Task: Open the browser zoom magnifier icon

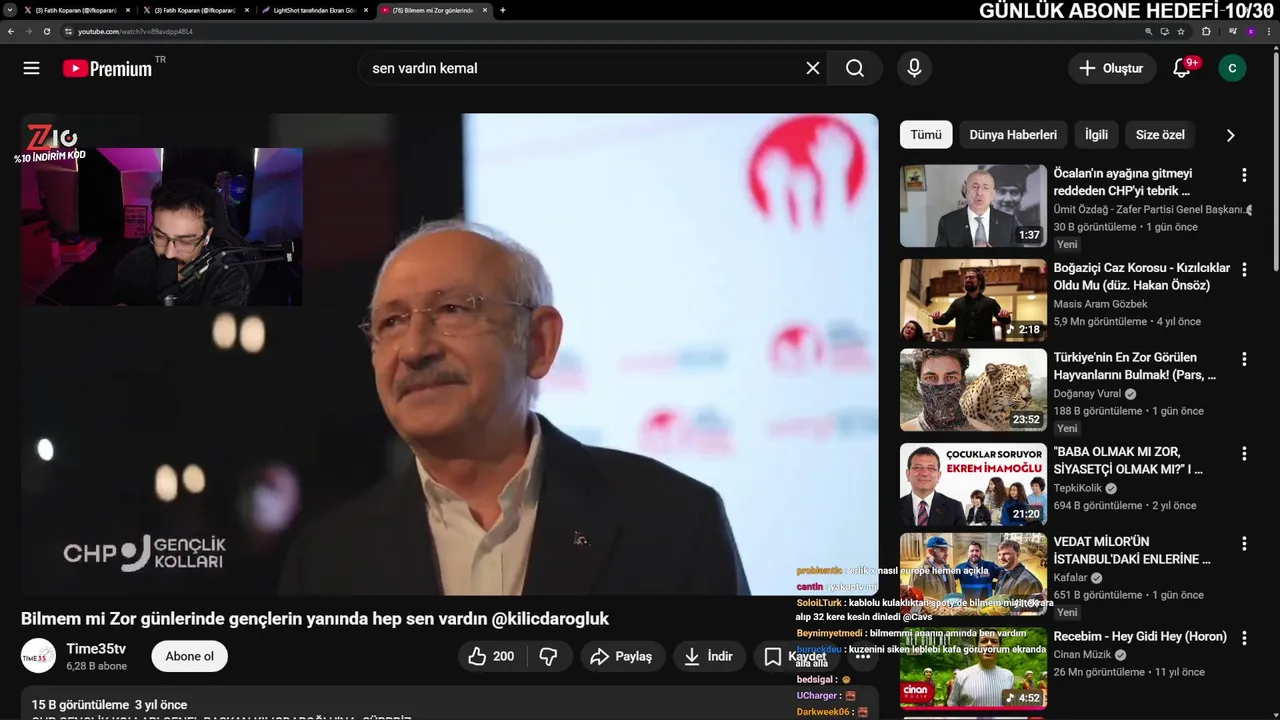Action: tap(1149, 31)
